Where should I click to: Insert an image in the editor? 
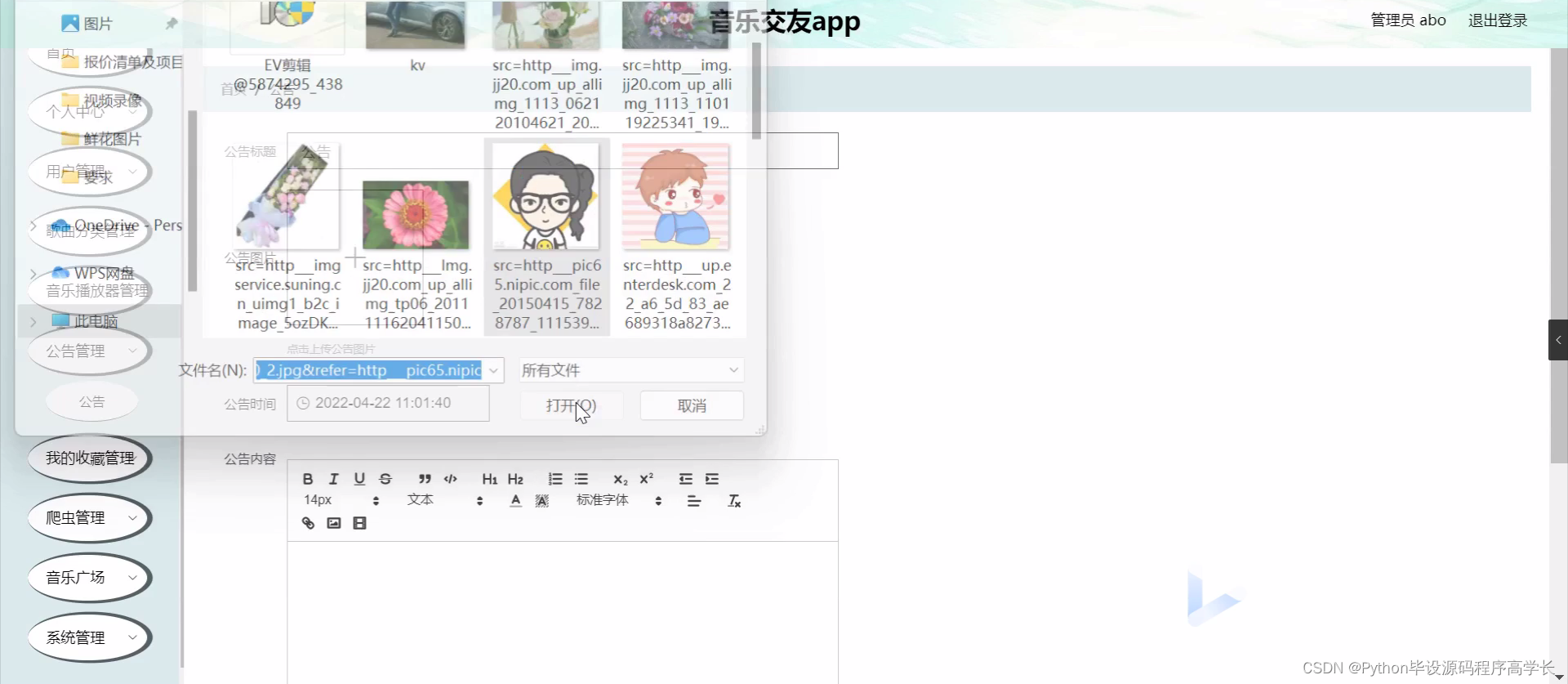click(334, 523)
